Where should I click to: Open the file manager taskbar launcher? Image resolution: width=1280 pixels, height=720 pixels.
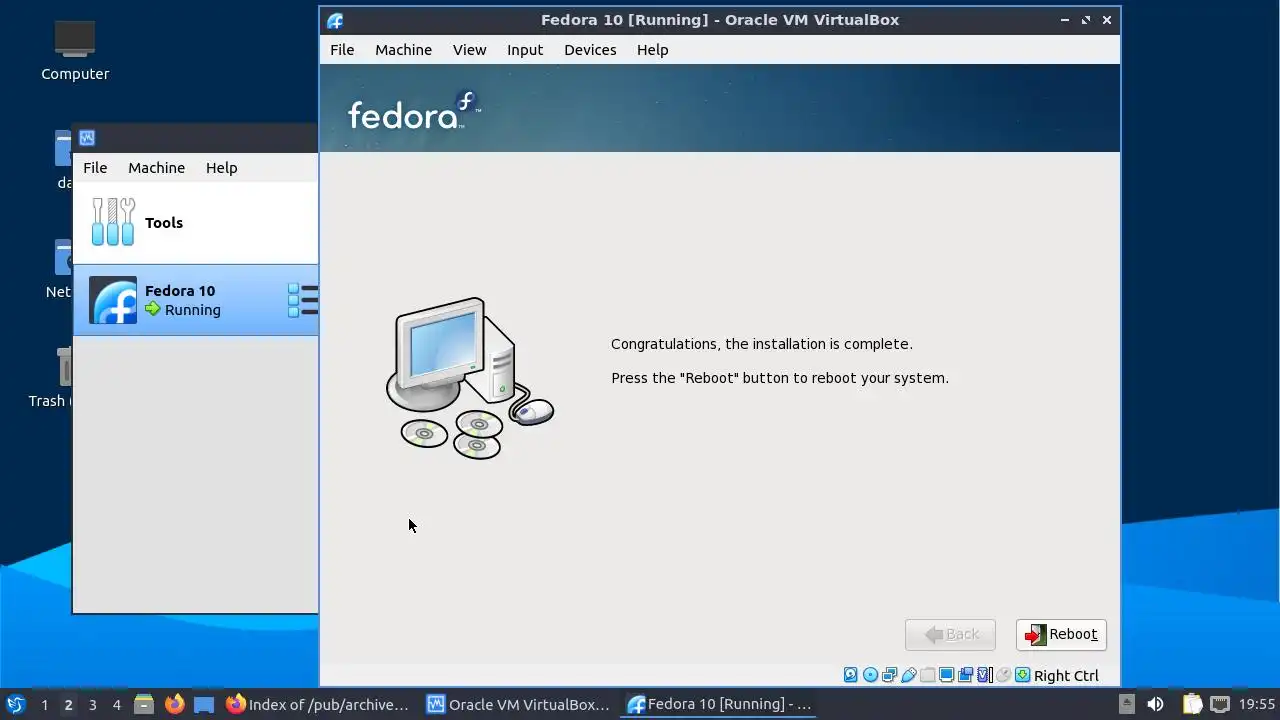(144, 704)
